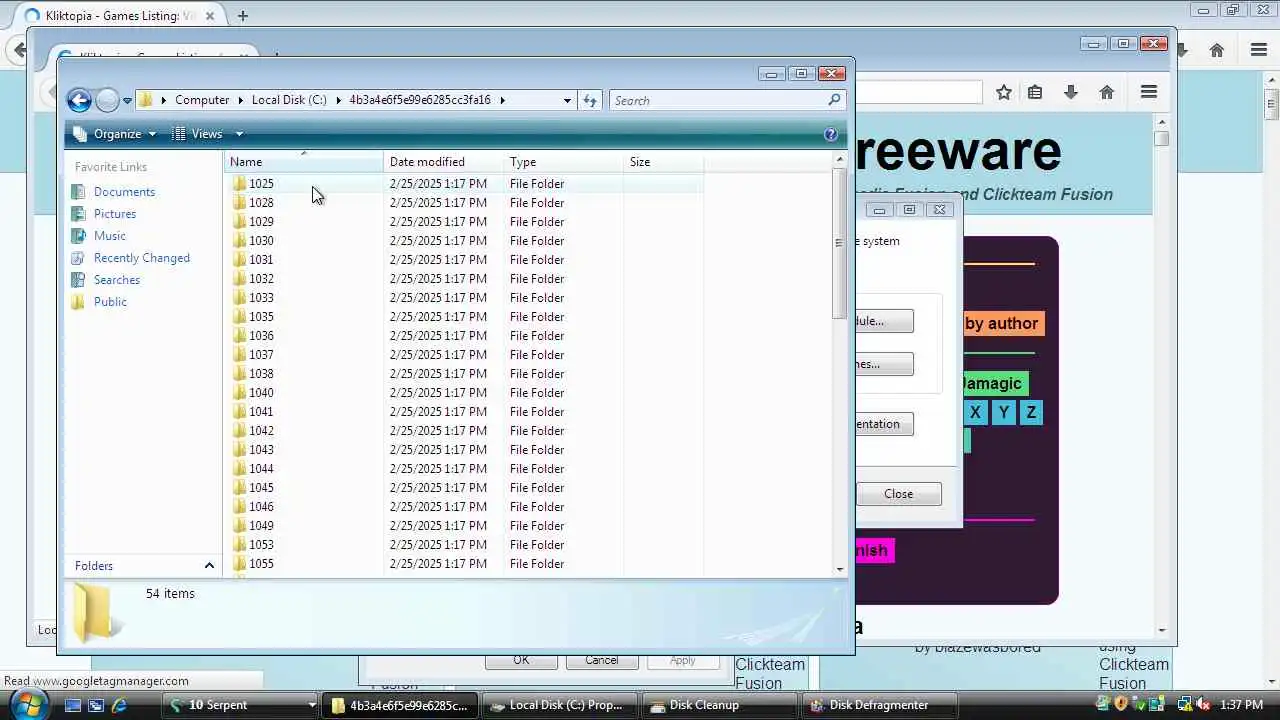Click Cancel in the Properties dialog behind Explorer
Viewport: 1280px width, 720px height.
pyautogui.click(x=601, y=660)
